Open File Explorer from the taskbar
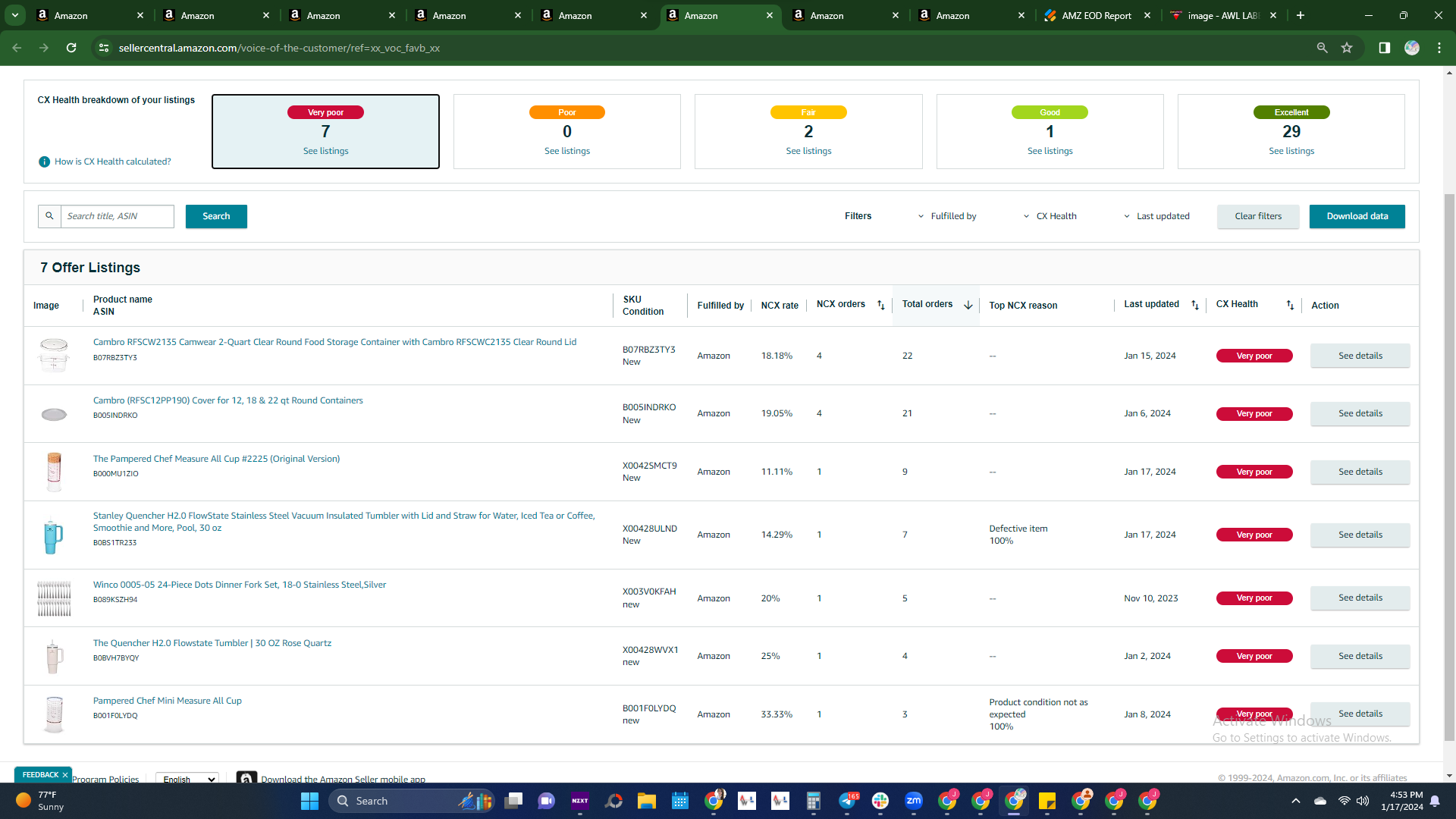 pos(646,801)
